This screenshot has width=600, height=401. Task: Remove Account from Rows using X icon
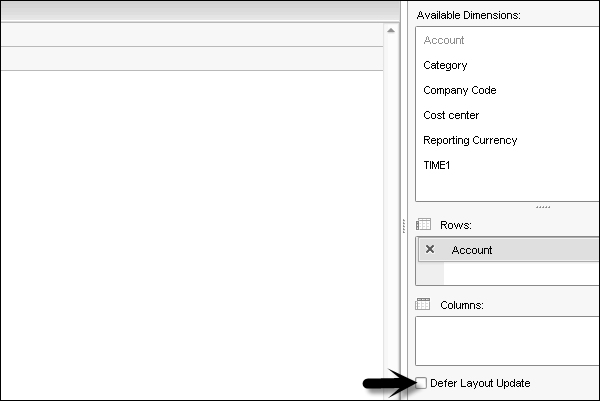click(x=430, y=250)
